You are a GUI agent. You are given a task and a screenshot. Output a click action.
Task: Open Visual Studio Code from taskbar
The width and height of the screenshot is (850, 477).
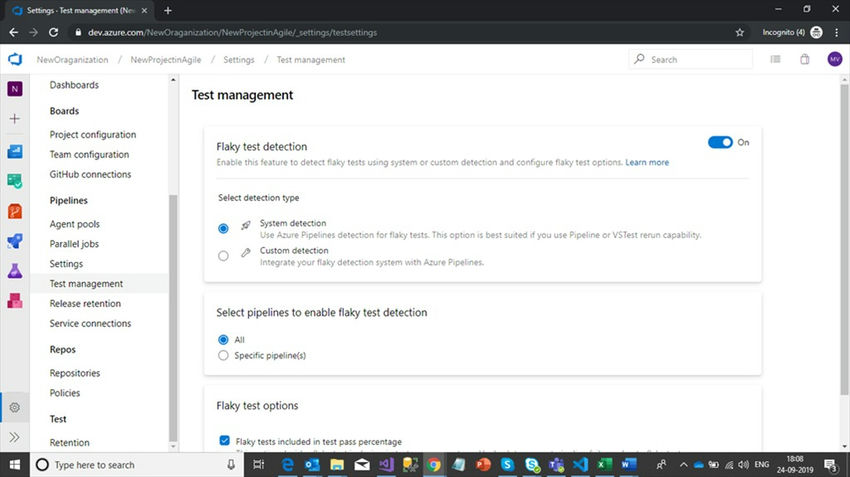click(x=580, y=465)
